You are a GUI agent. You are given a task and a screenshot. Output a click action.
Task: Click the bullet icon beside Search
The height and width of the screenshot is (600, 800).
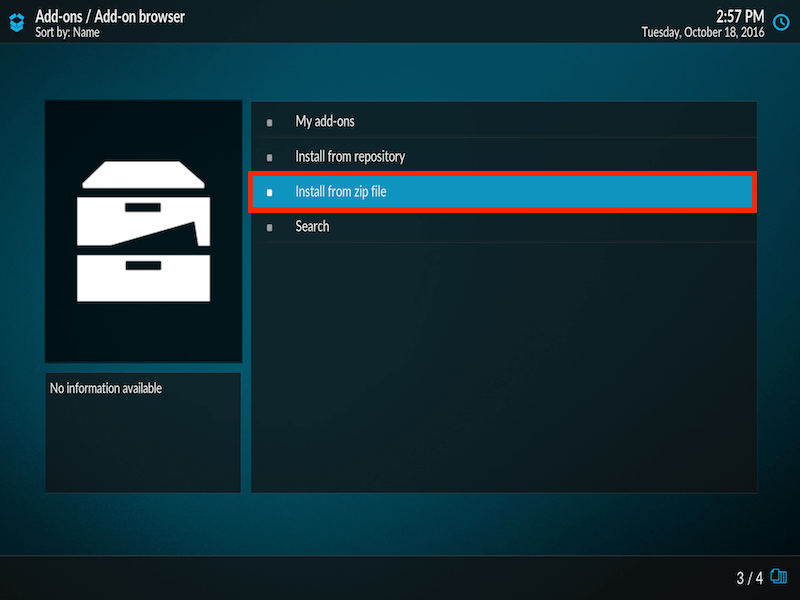269,228
